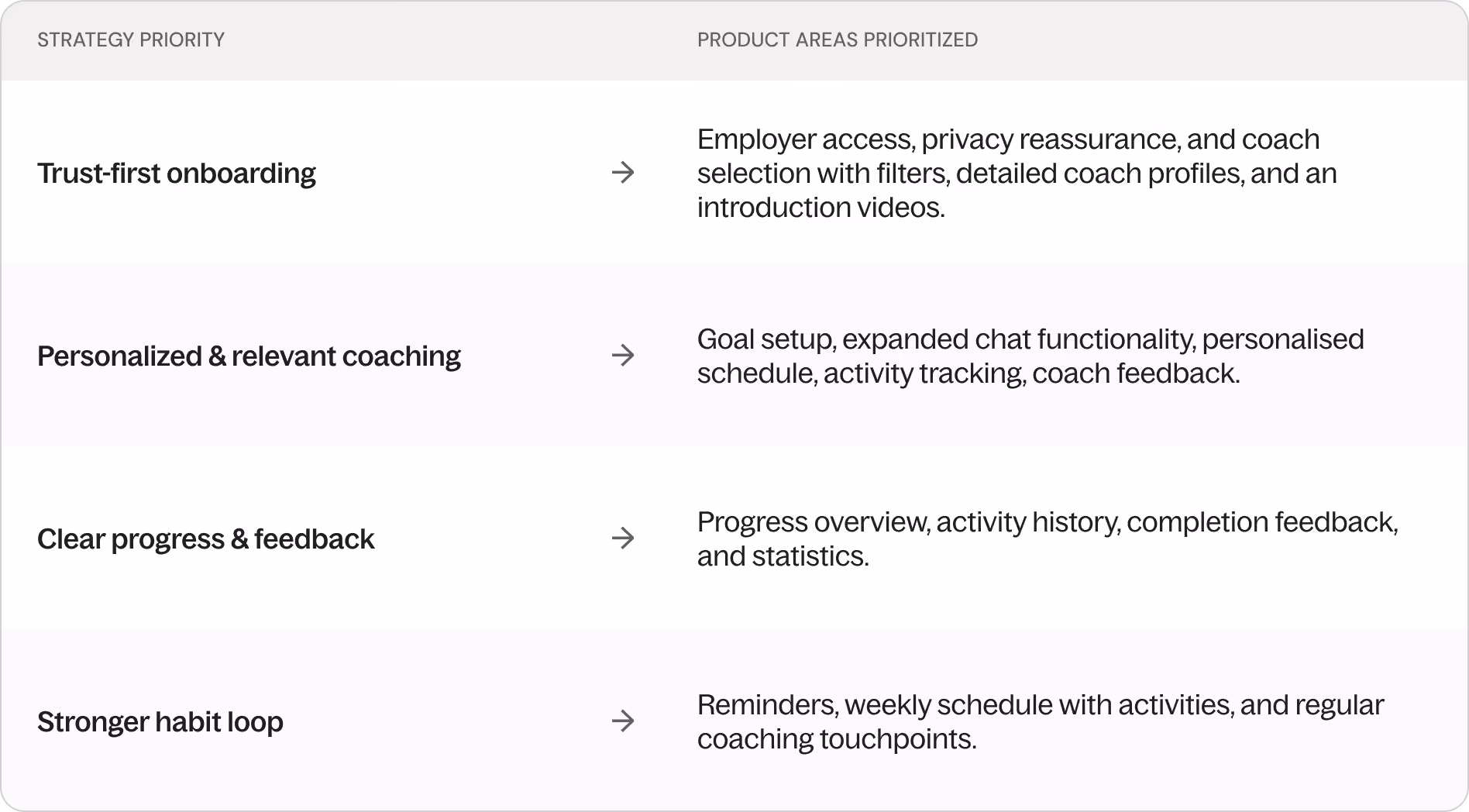Click the arrow next to Personalized & relevant coaching
The height and width of the screenshot is (812, 1469).
pos(623,355)
